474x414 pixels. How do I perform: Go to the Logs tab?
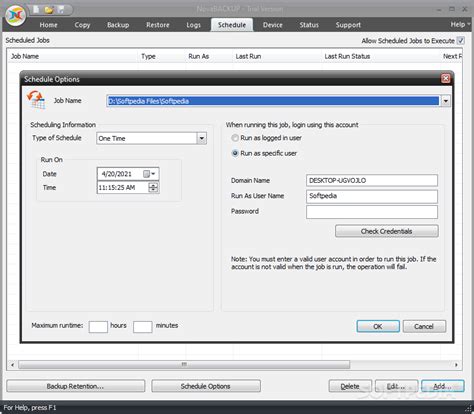[193, 25]
